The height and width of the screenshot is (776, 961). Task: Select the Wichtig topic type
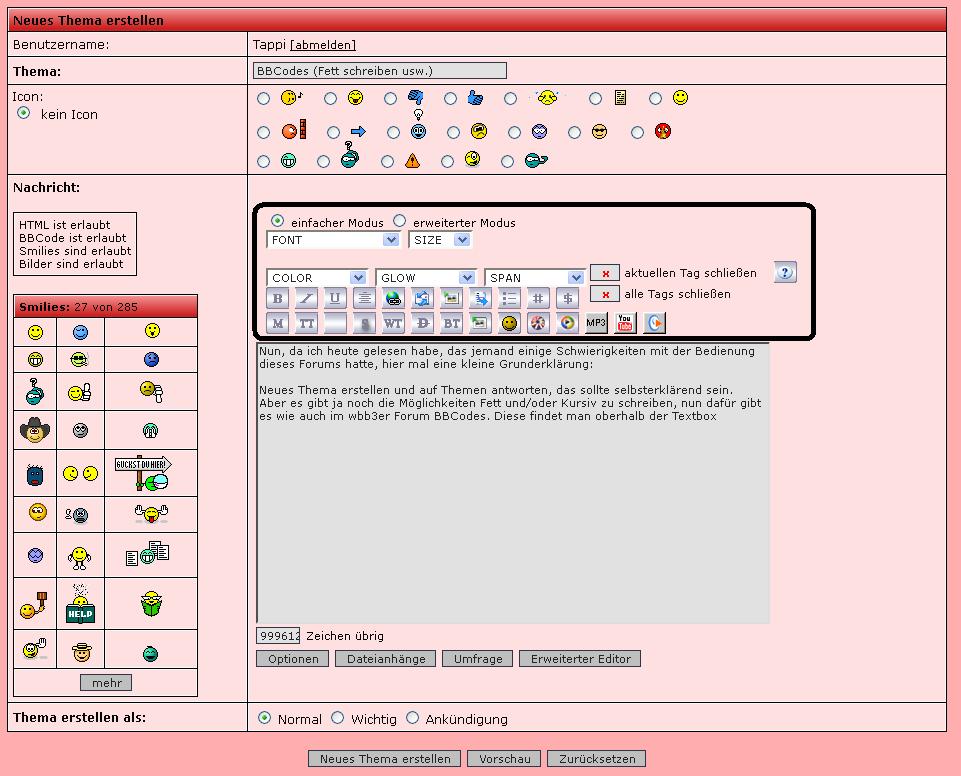coord(338,718)
